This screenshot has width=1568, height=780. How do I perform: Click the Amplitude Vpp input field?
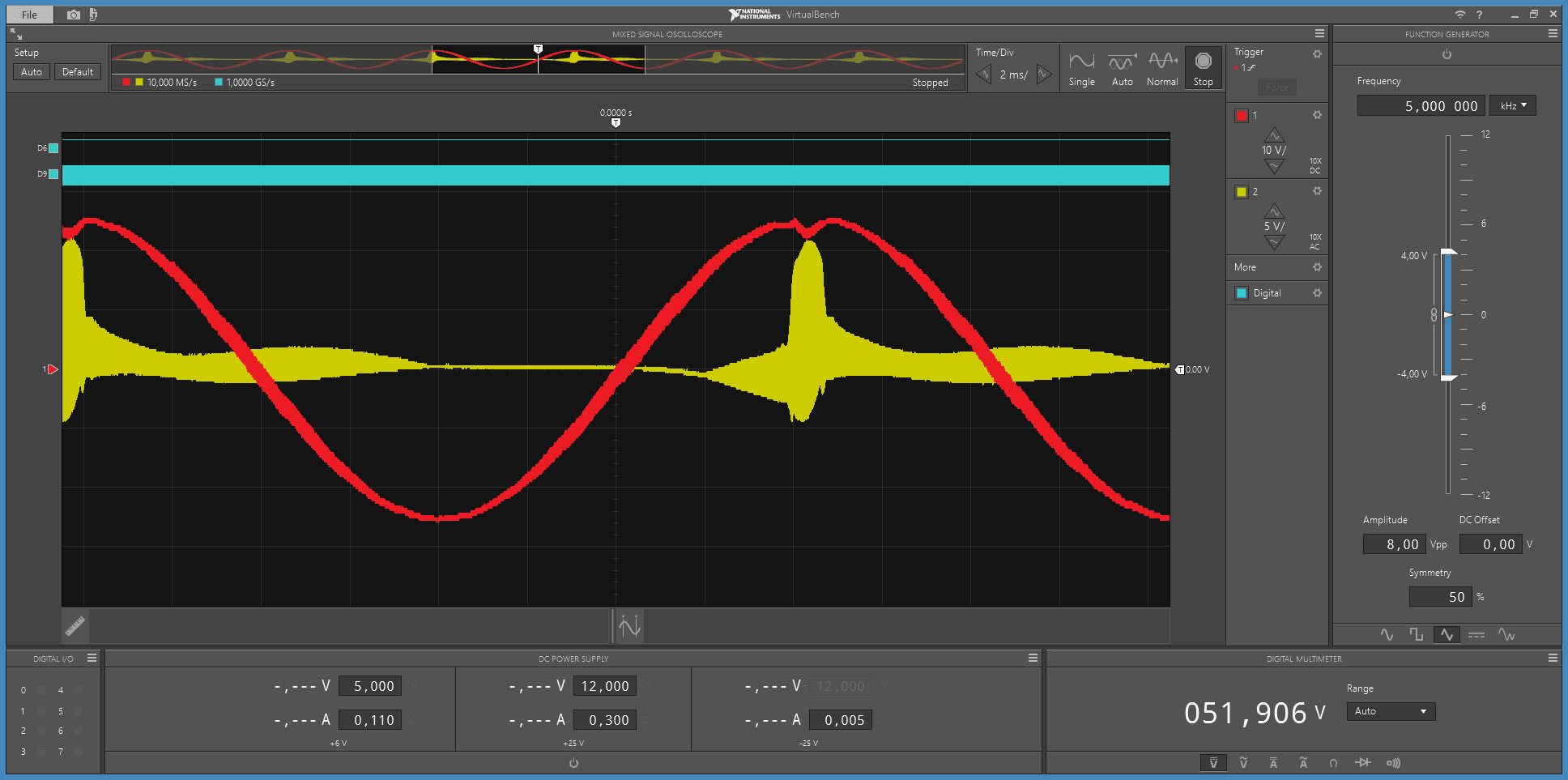(1394, 544)
